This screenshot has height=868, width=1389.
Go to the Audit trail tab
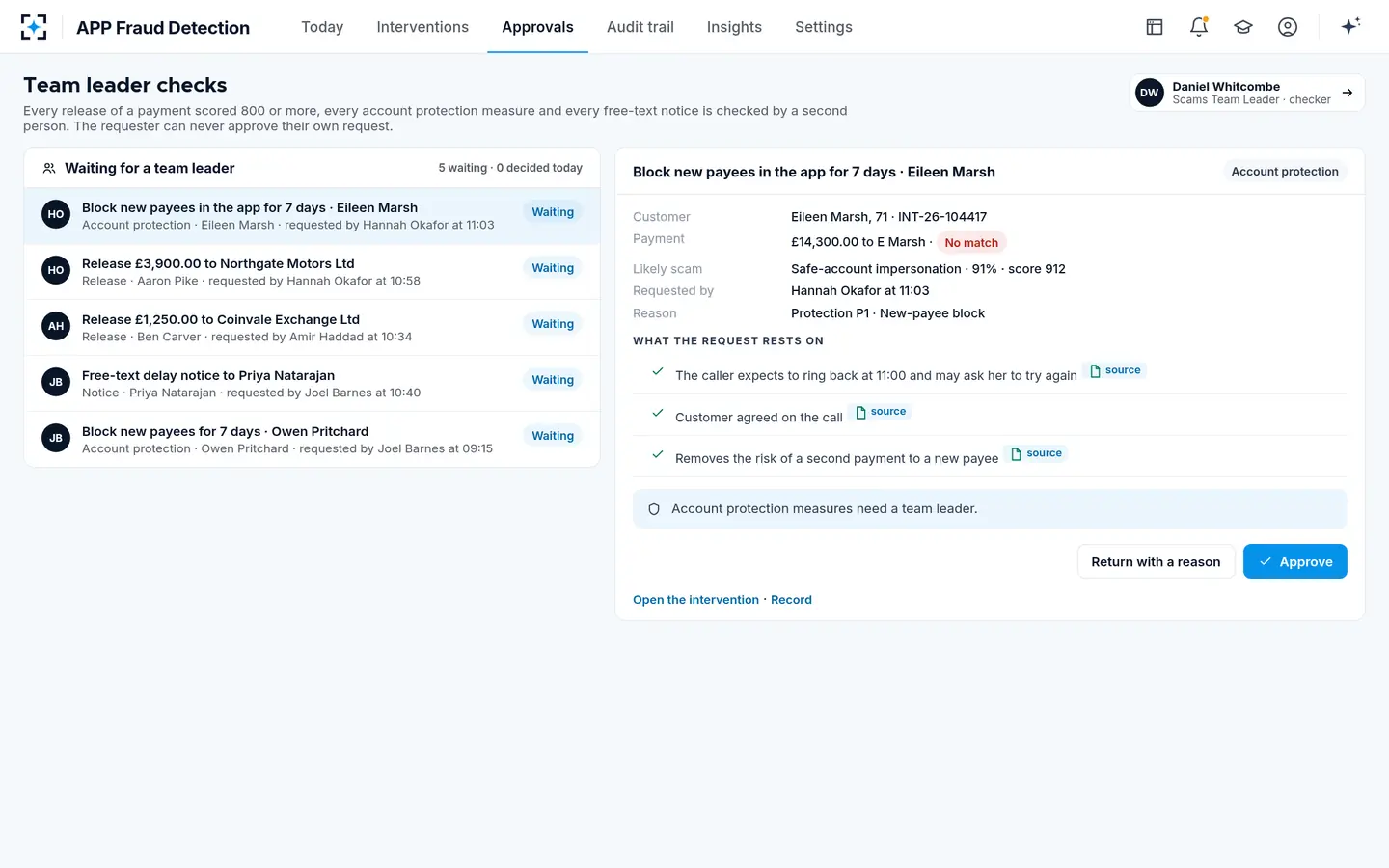640,27
